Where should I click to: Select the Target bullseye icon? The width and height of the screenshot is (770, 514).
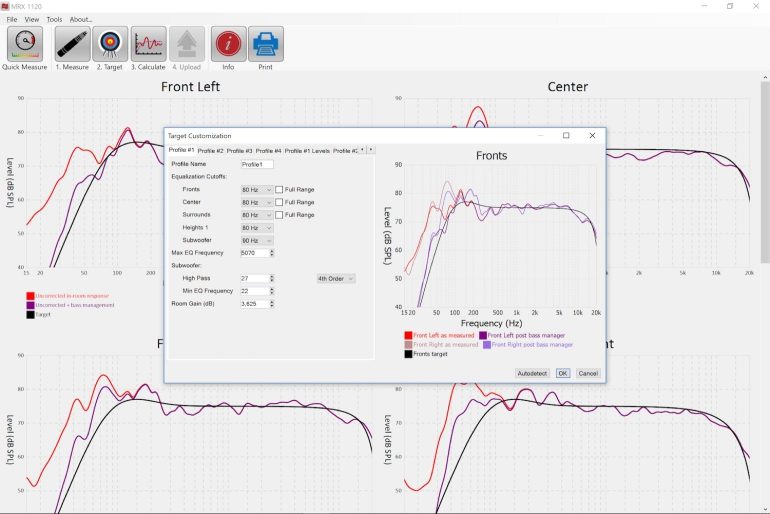pos(110,44)
